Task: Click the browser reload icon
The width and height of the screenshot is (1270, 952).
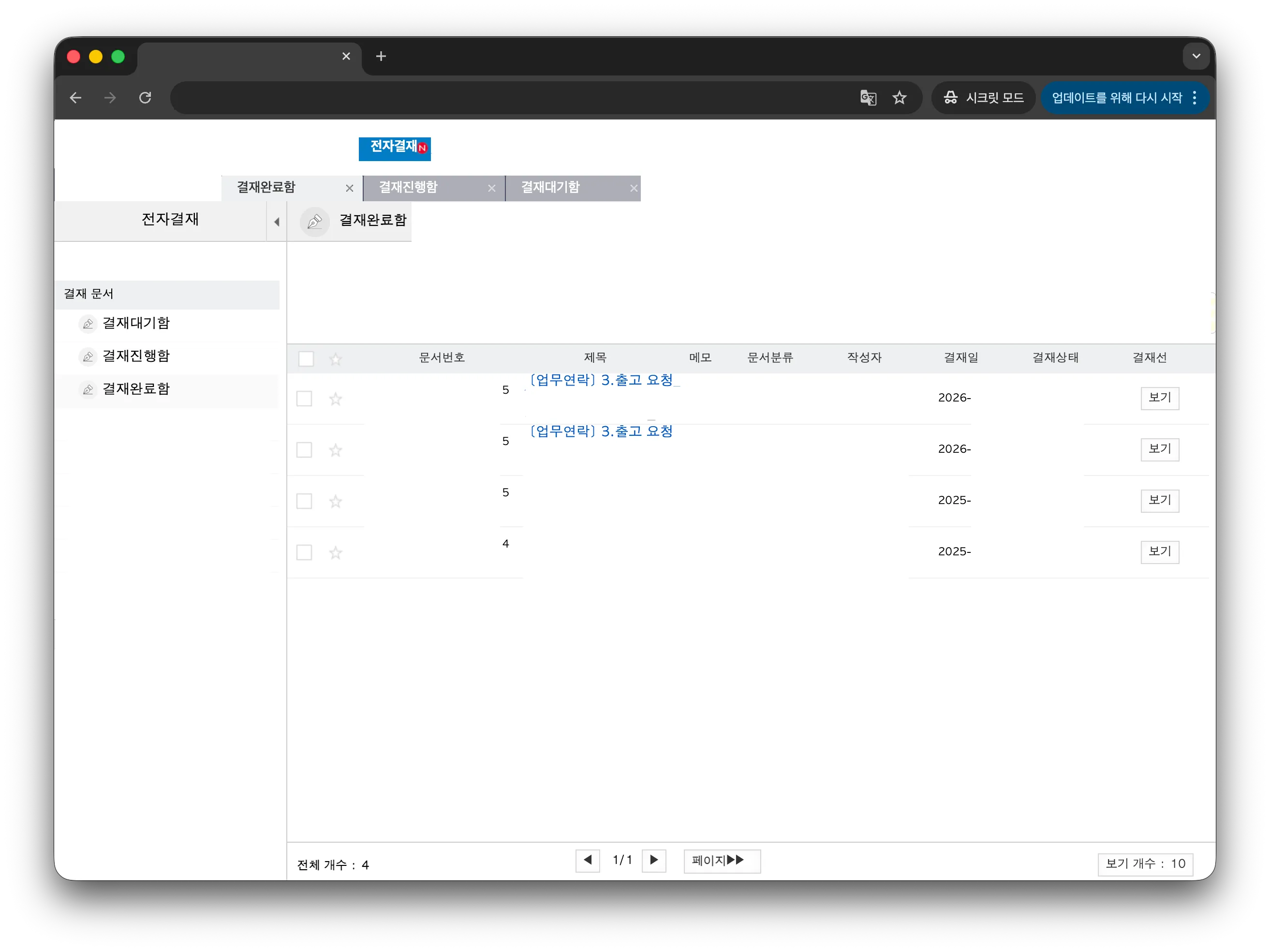Action: tap(145, 98)
